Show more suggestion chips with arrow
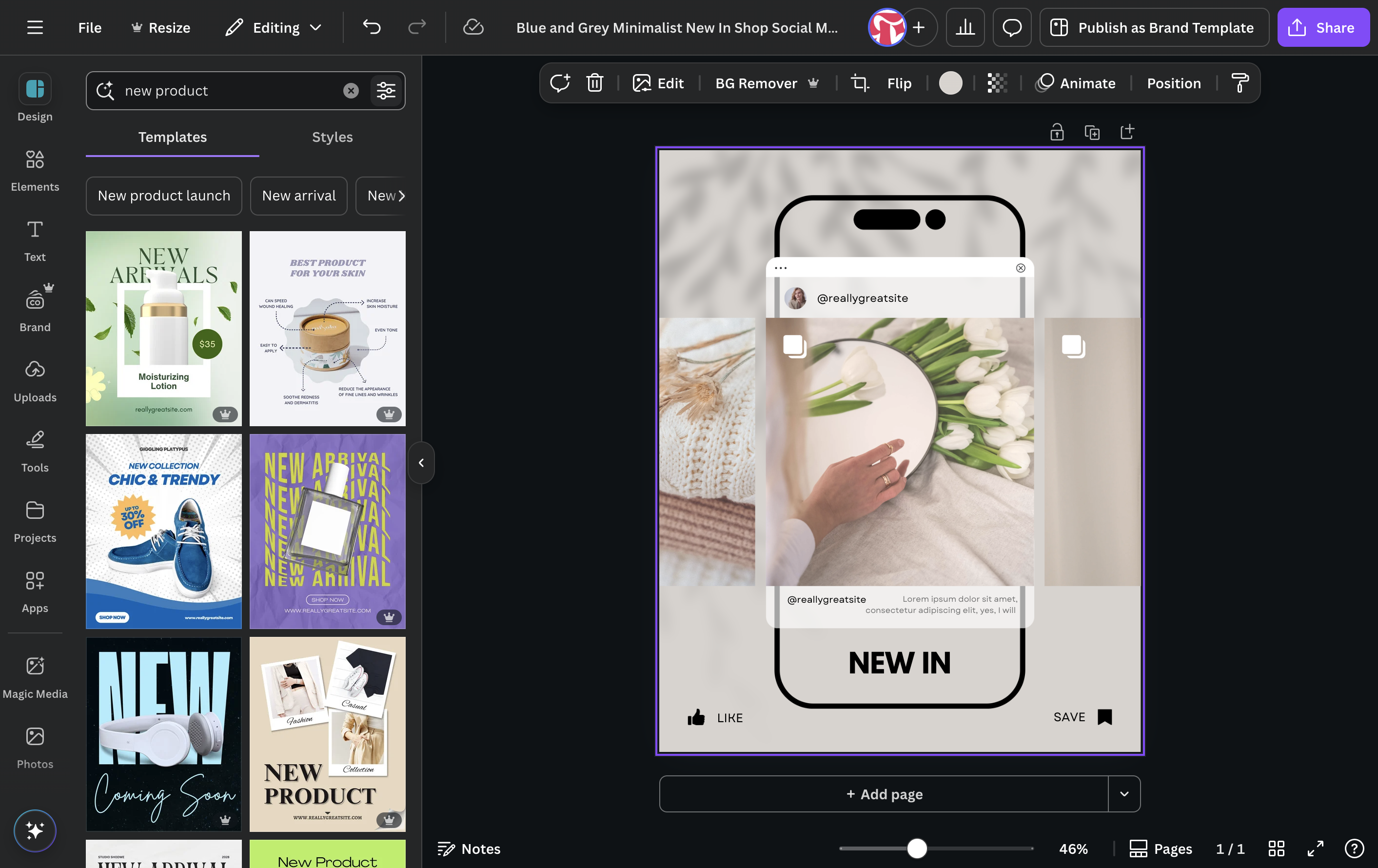 (x=401, y=196)
